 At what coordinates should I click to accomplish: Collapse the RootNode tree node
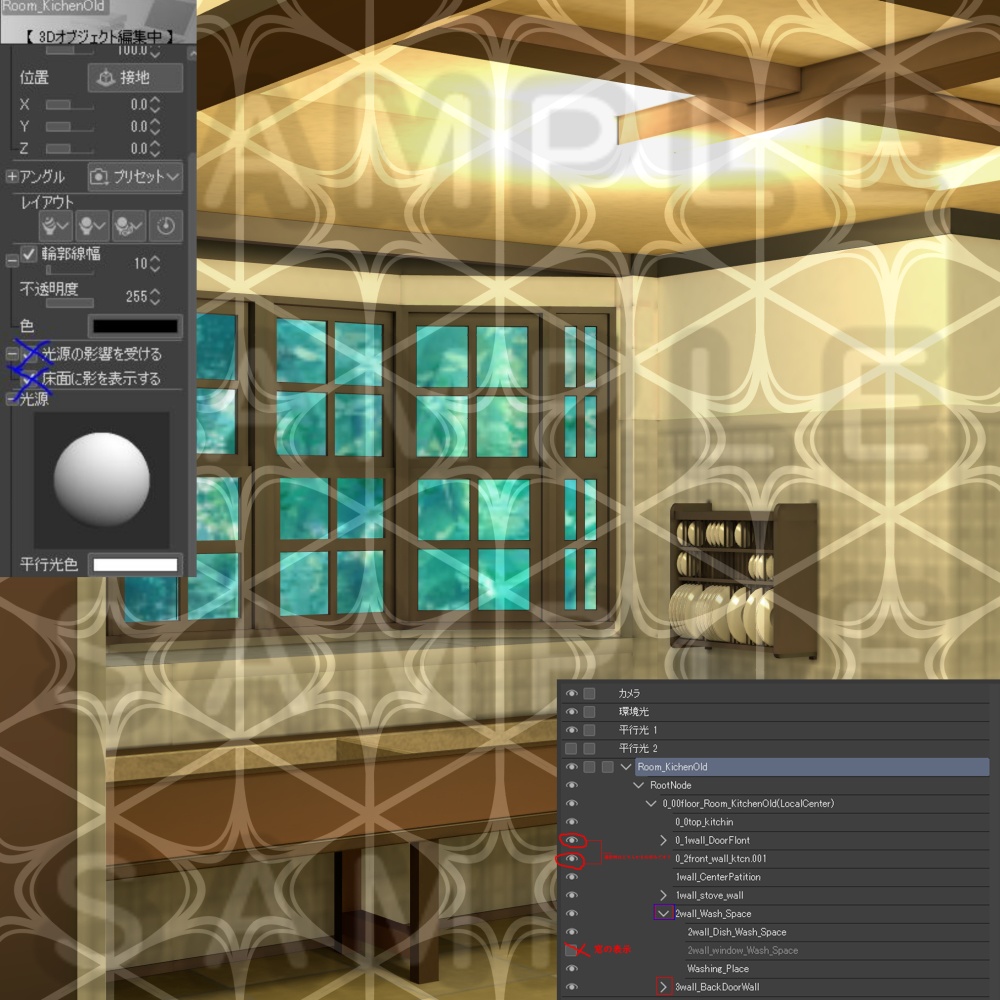pos(638,785)
